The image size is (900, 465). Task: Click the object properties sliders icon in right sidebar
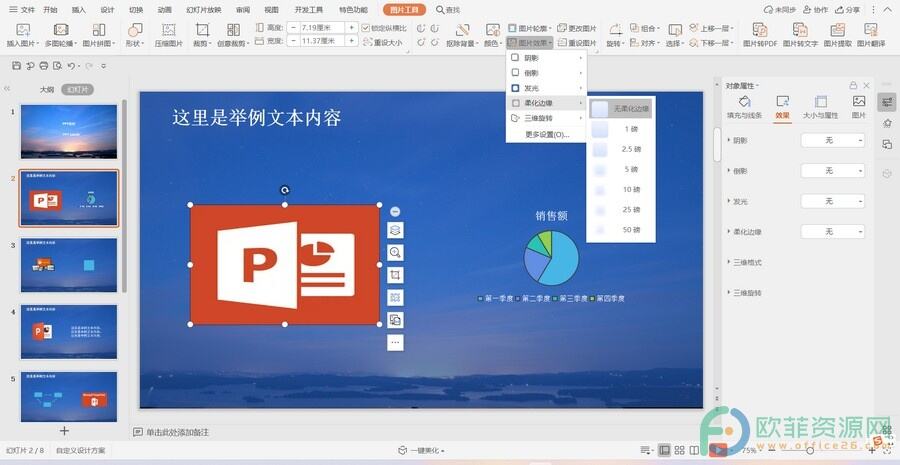[x=887, y=102]
